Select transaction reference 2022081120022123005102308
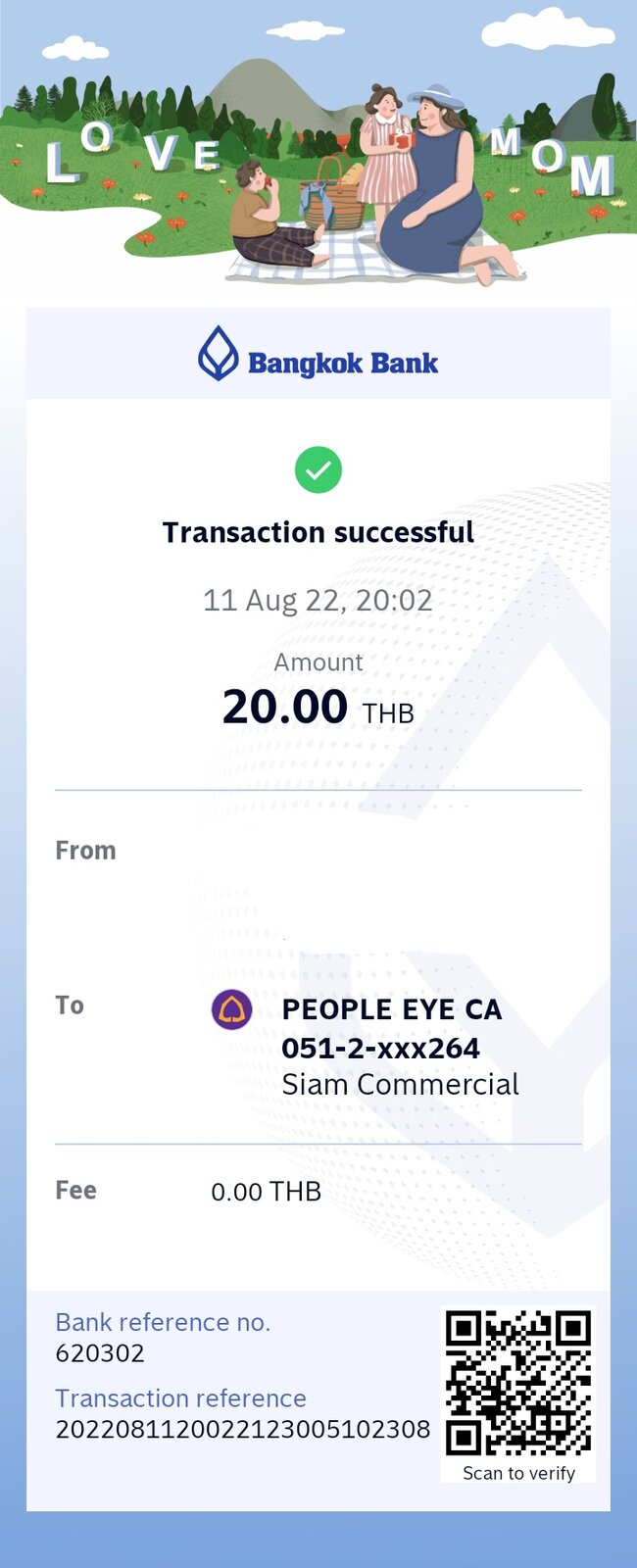The width and height of the screenshot is (637, 1568). 243,1430
